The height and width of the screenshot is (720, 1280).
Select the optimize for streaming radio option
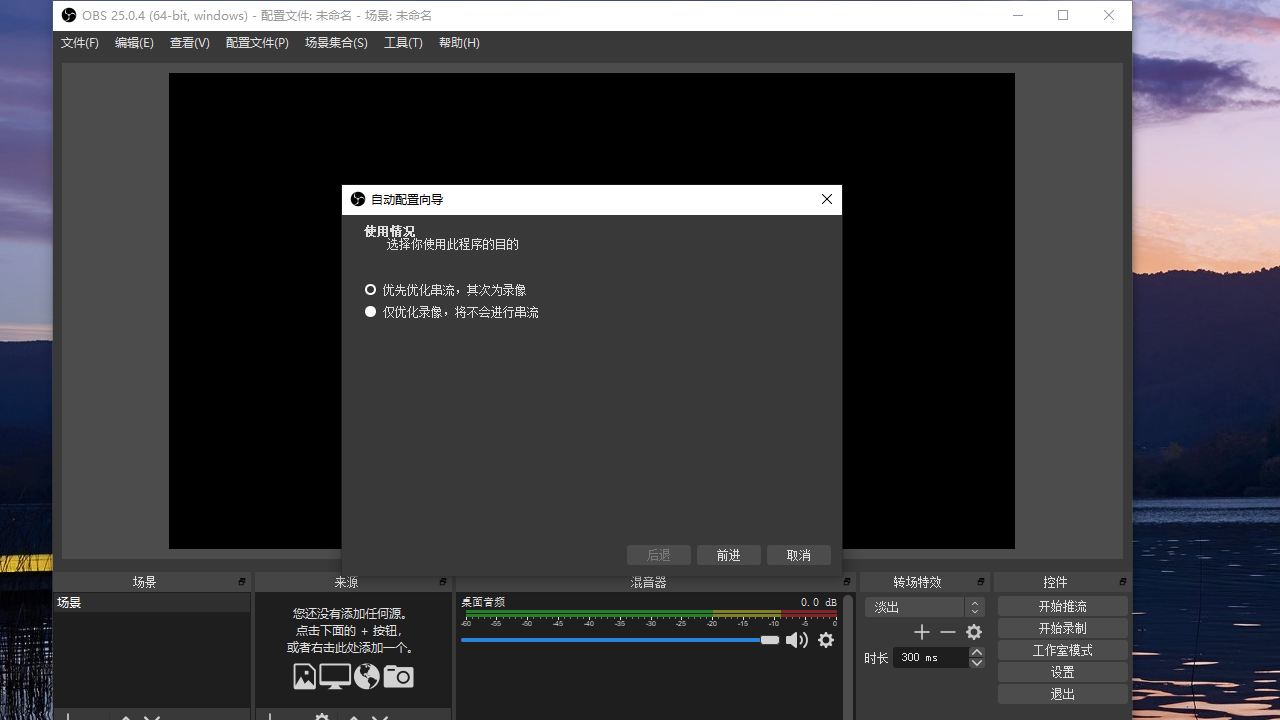point(371,290)
